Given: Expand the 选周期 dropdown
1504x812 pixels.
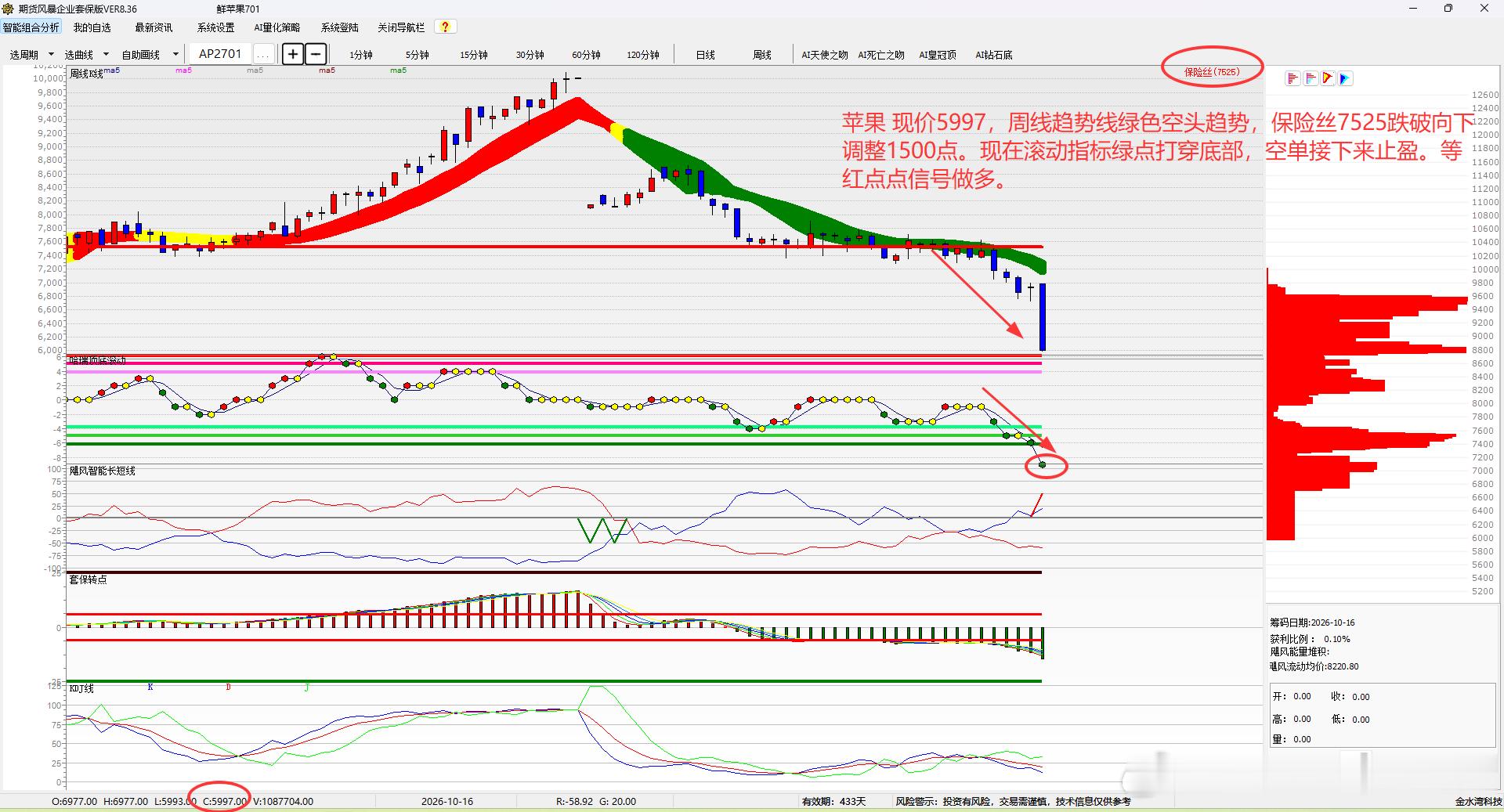Looking at the screenshot, I should [51, 54].
